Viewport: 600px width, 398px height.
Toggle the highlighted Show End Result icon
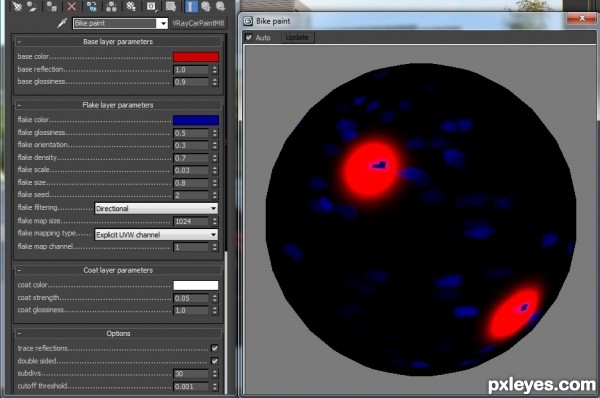(190, 6)
